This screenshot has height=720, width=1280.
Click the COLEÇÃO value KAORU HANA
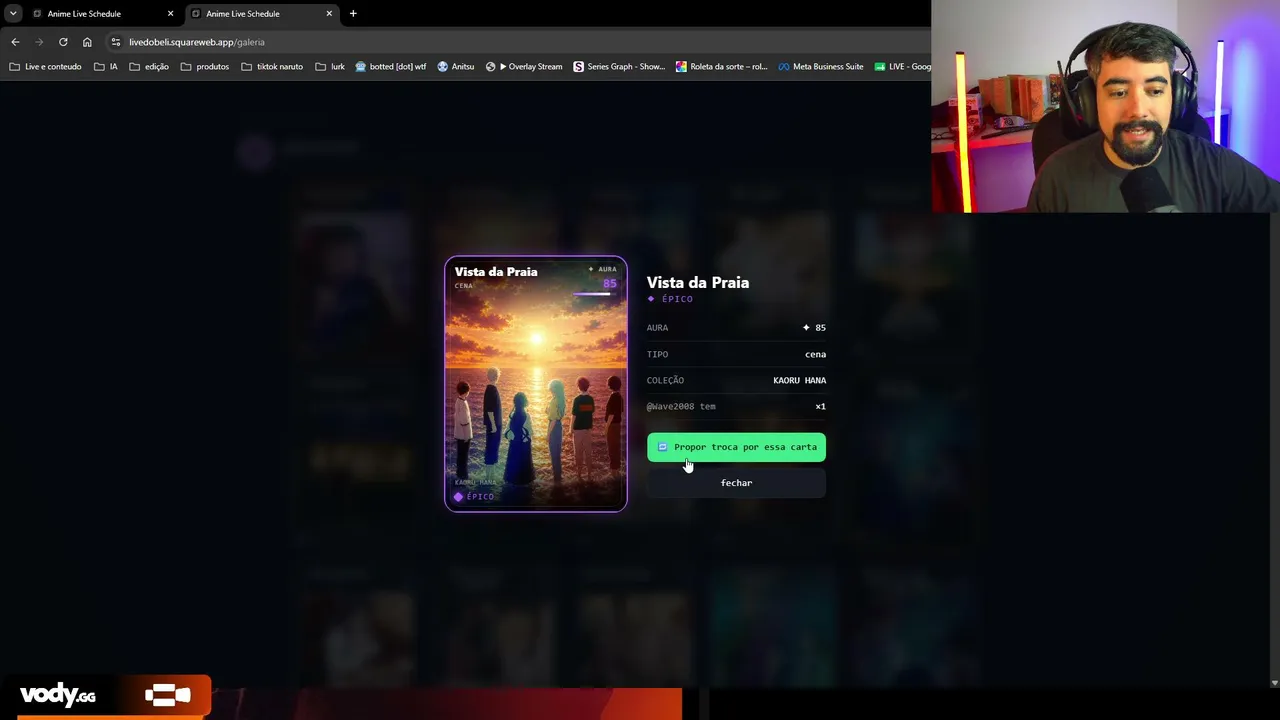[x=799, y=380]
